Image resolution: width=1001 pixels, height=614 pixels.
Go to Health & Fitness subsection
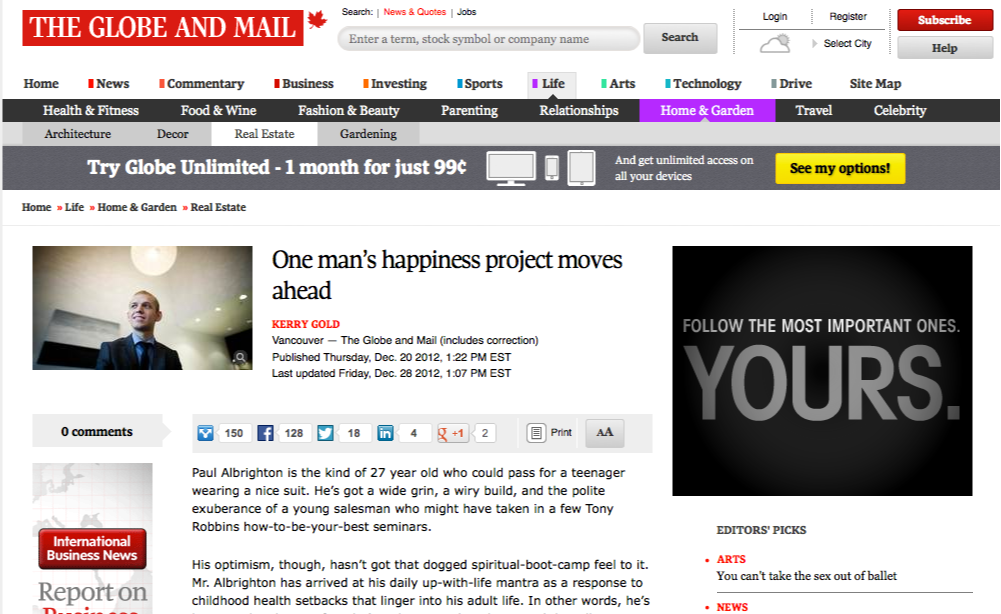pyautogui.click(x=91, y=110)
